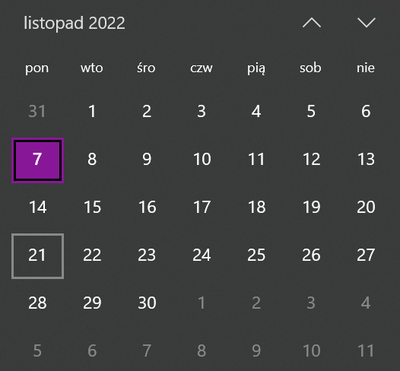Viewport: 400px width, 371px height.
Task: Pick date 15 in the calendar
Action: click(x=92, y=207)
